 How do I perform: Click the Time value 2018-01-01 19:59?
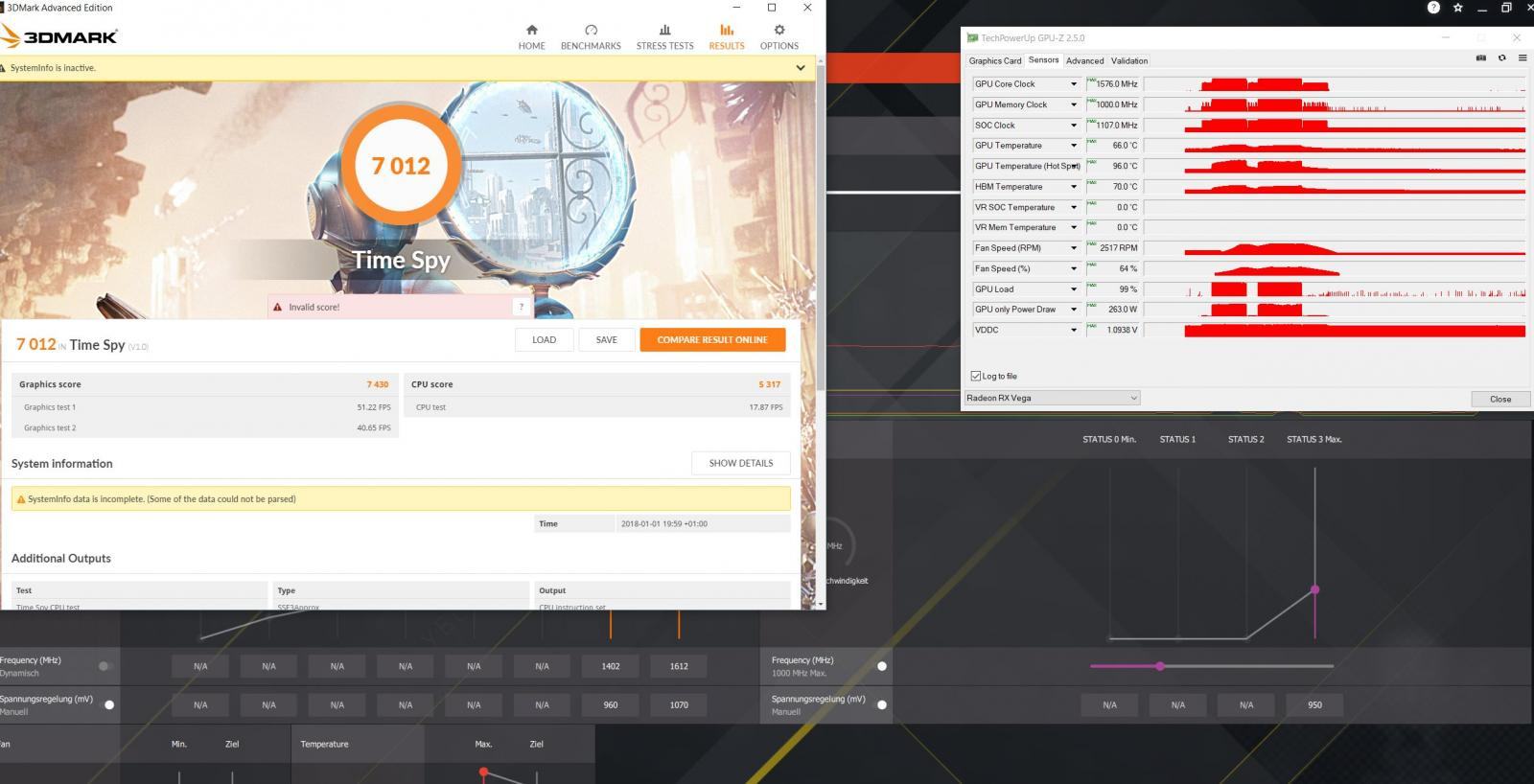664,524
